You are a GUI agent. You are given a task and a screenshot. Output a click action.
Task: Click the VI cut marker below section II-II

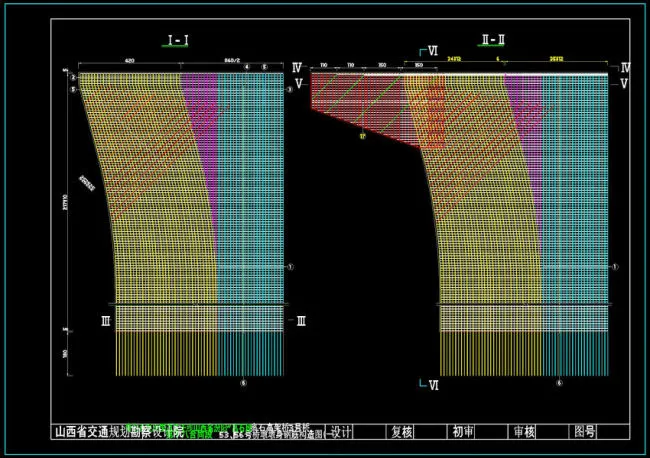coord(432,384)
